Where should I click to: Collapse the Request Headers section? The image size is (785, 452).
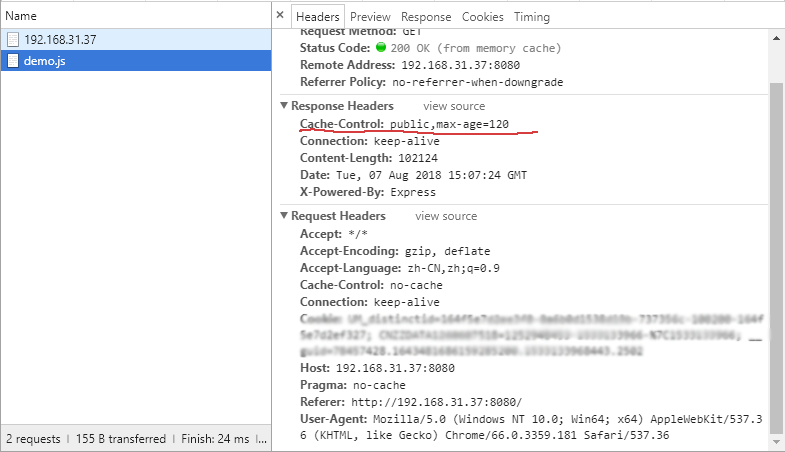[x=284, y=215]
